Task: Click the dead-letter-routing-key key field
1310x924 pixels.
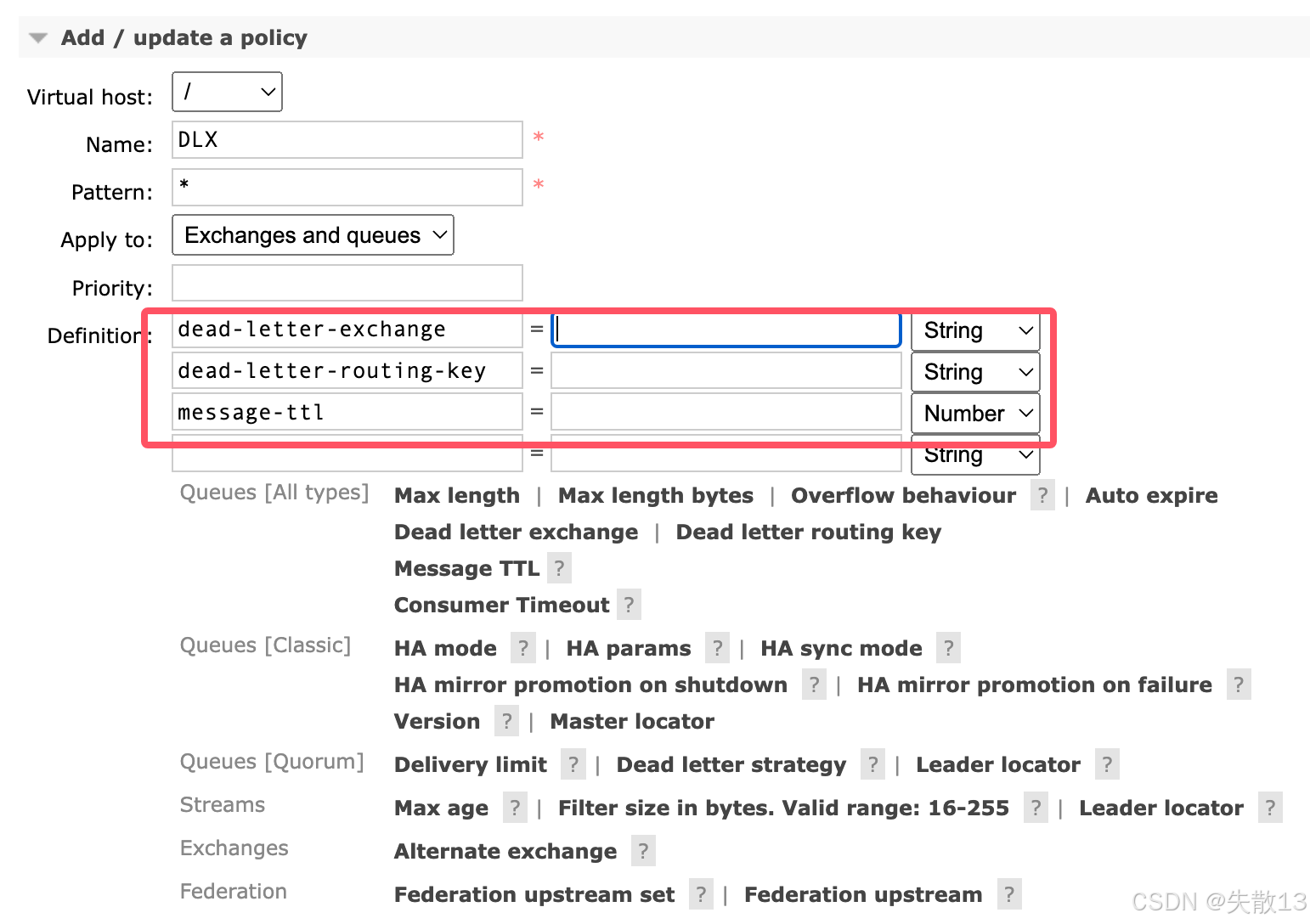Action: point(347,371)
